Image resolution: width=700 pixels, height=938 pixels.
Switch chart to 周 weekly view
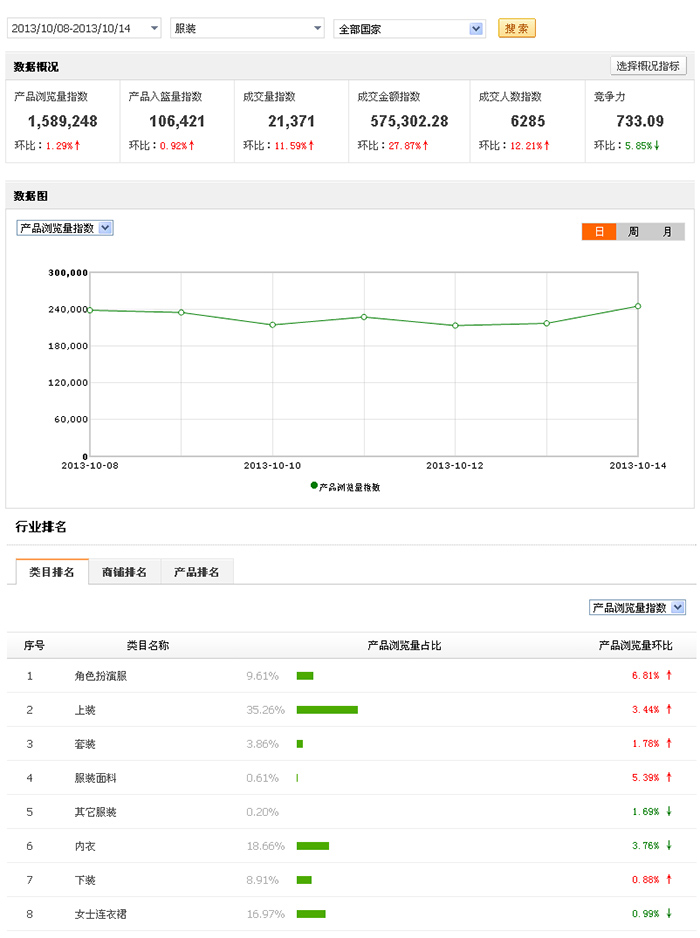633,231
